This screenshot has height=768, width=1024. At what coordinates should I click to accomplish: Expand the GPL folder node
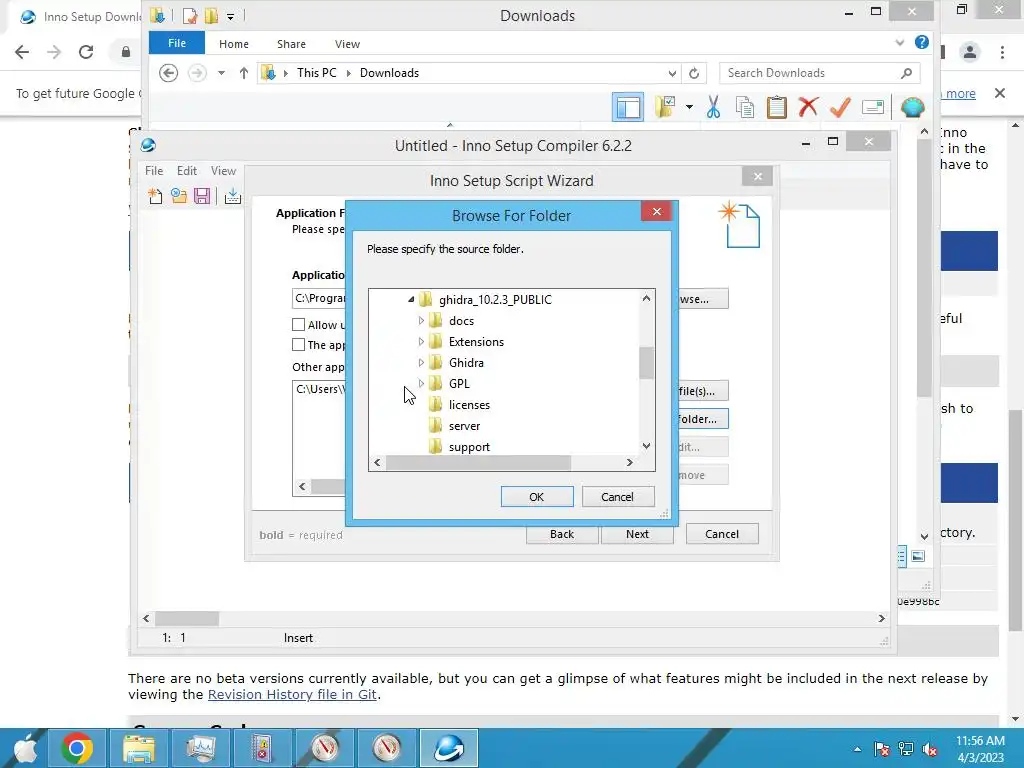pos(421,383)
